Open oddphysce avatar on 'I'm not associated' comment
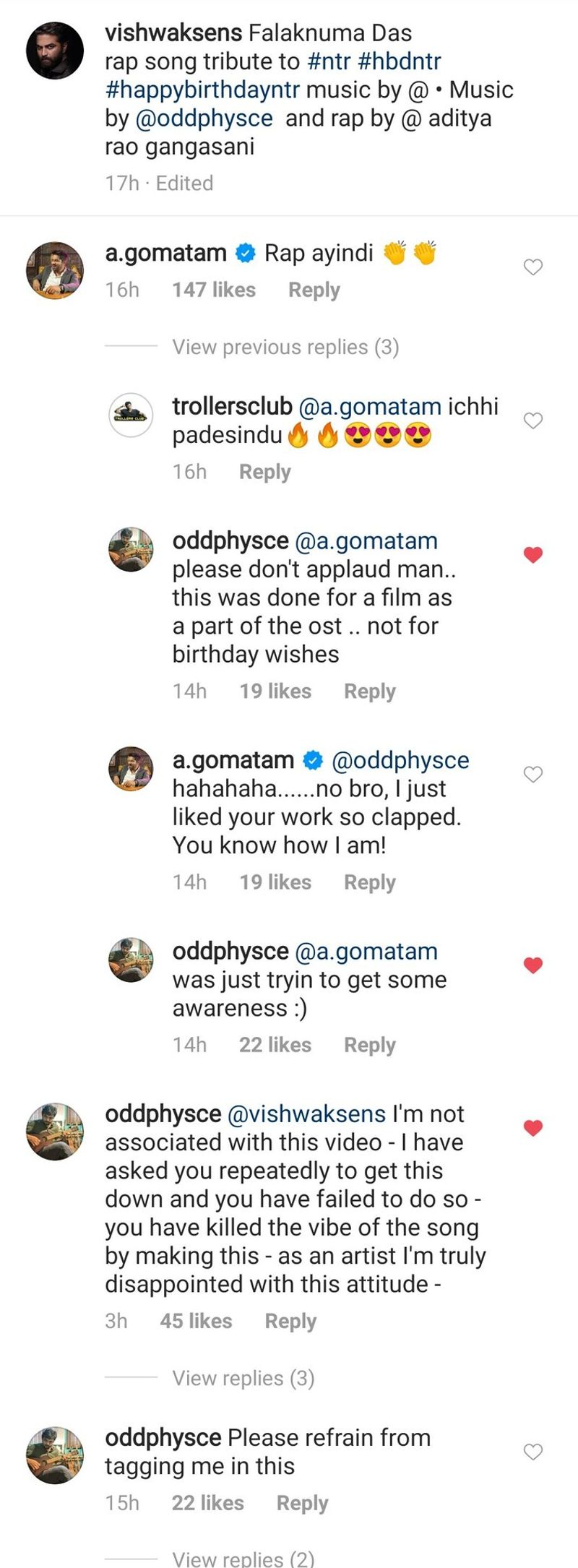This screenshot has height=1568, width=578. click(55, 1132)
